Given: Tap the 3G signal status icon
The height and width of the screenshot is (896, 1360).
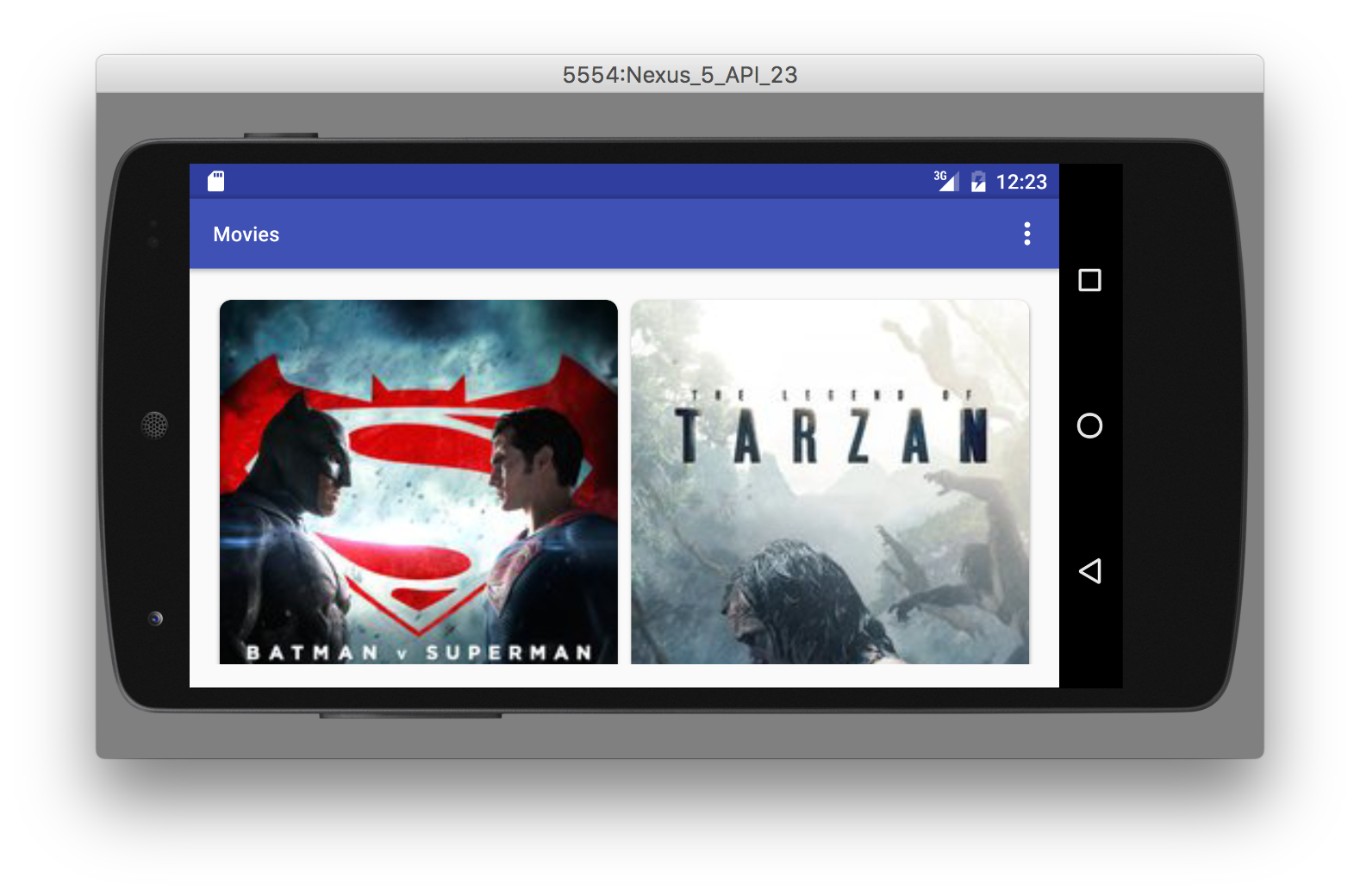Looking at the screenshot, I should [x=946, y=181].
